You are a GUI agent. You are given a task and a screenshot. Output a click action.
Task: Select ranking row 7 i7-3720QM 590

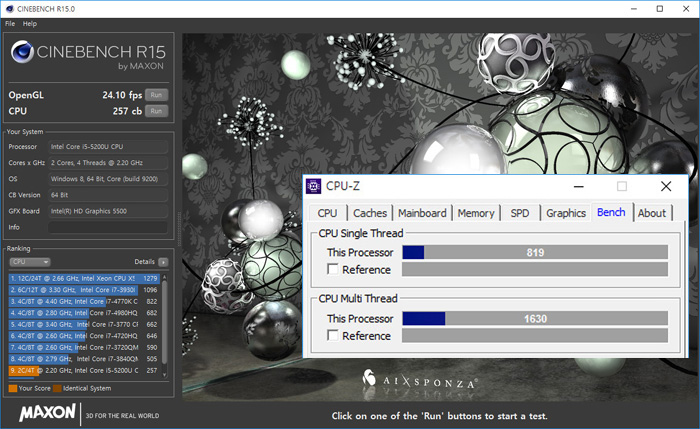click(x=84, y=347)
